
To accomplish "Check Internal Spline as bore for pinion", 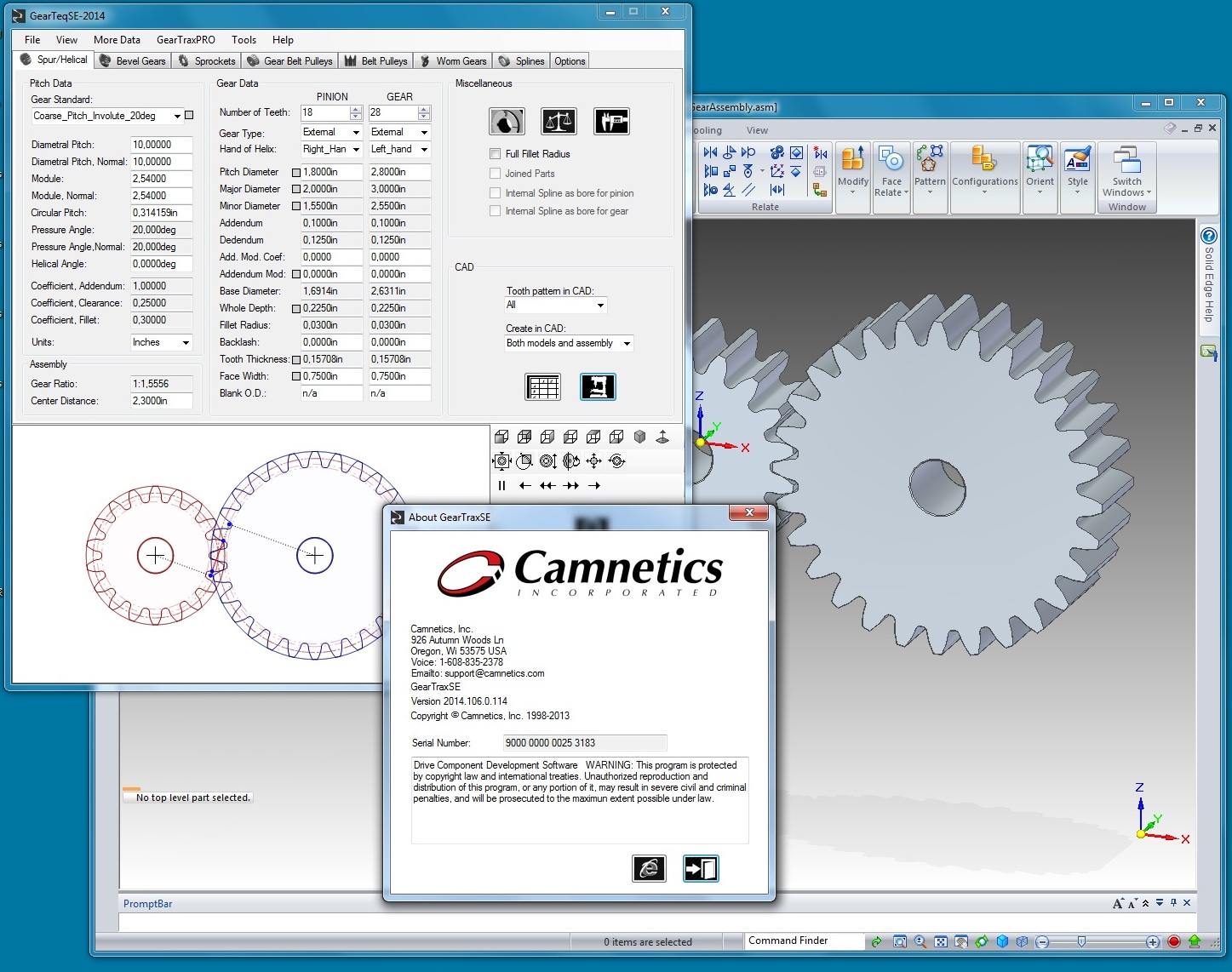I will pyautogui.click(x=495, y=193).
